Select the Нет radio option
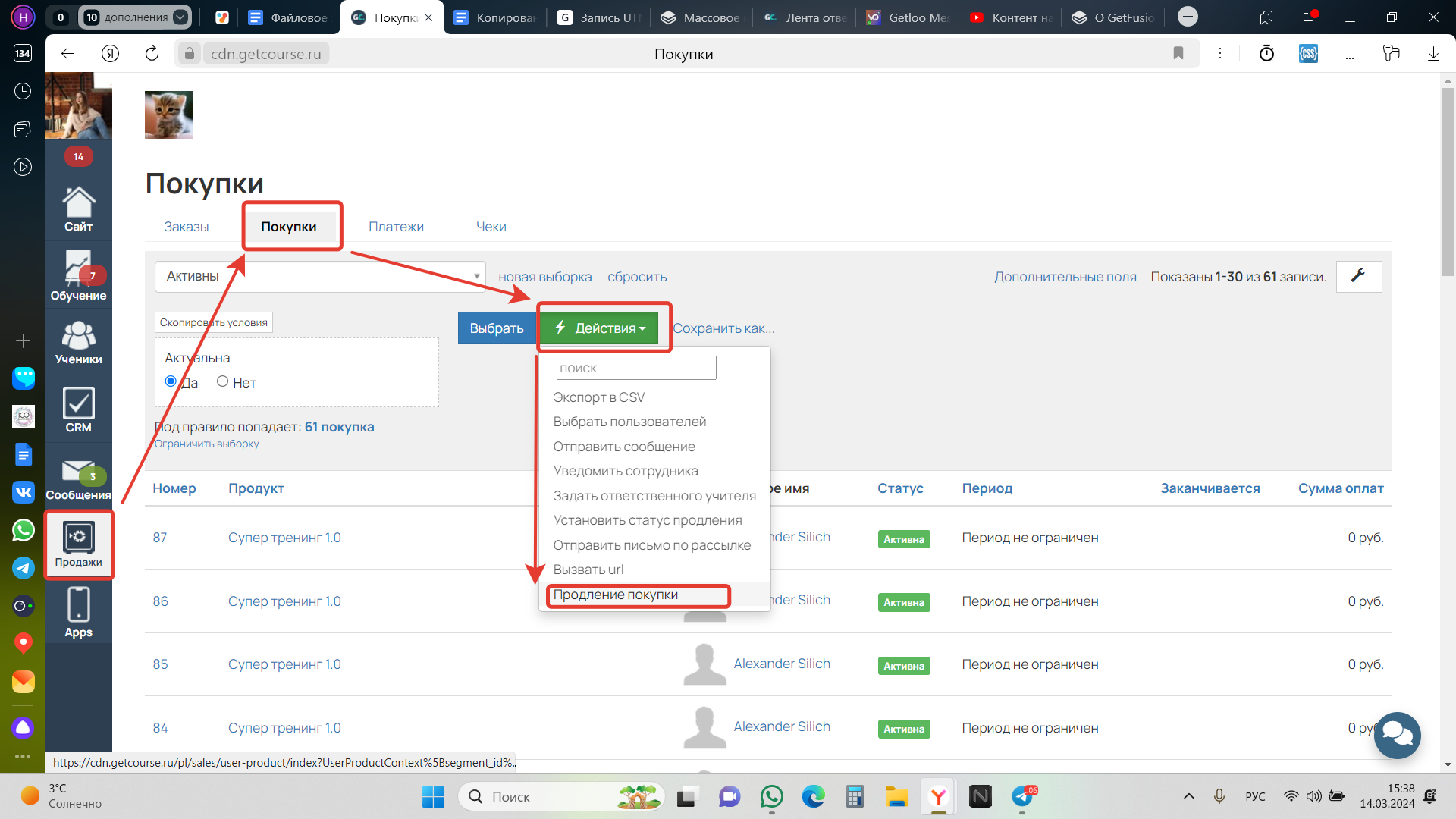Image resolution: width=1456 pixels, height=819 pixels. (222, 381)
